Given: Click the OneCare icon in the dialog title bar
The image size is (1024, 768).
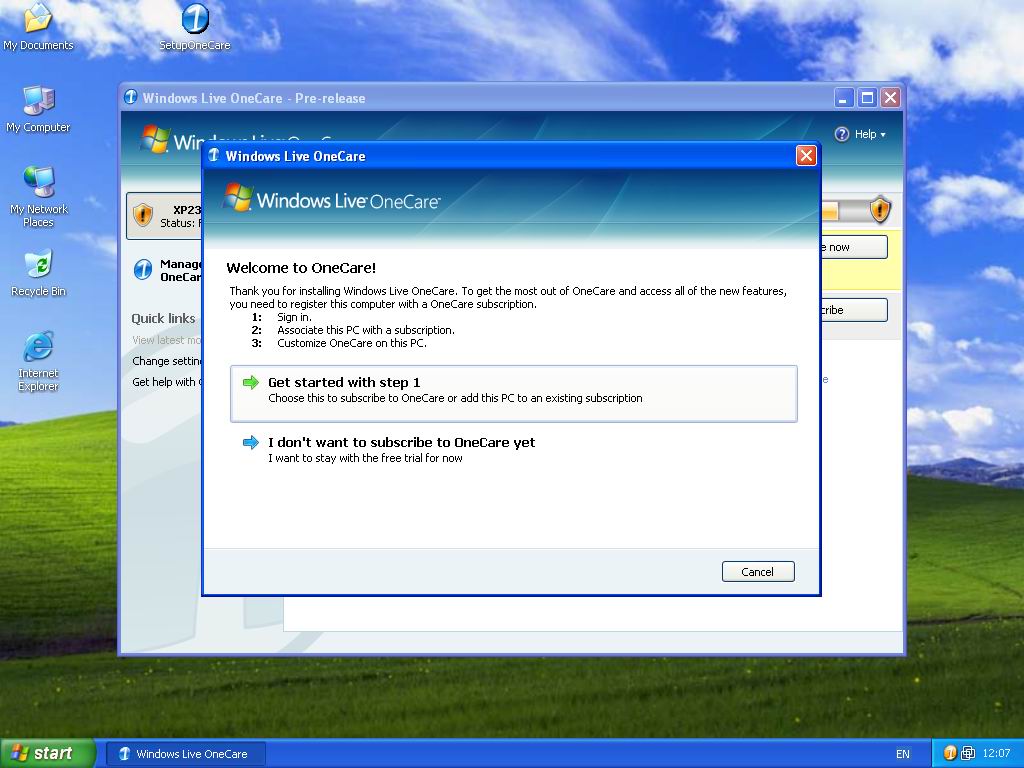Looking at the screenshot, I should (214, 155).
